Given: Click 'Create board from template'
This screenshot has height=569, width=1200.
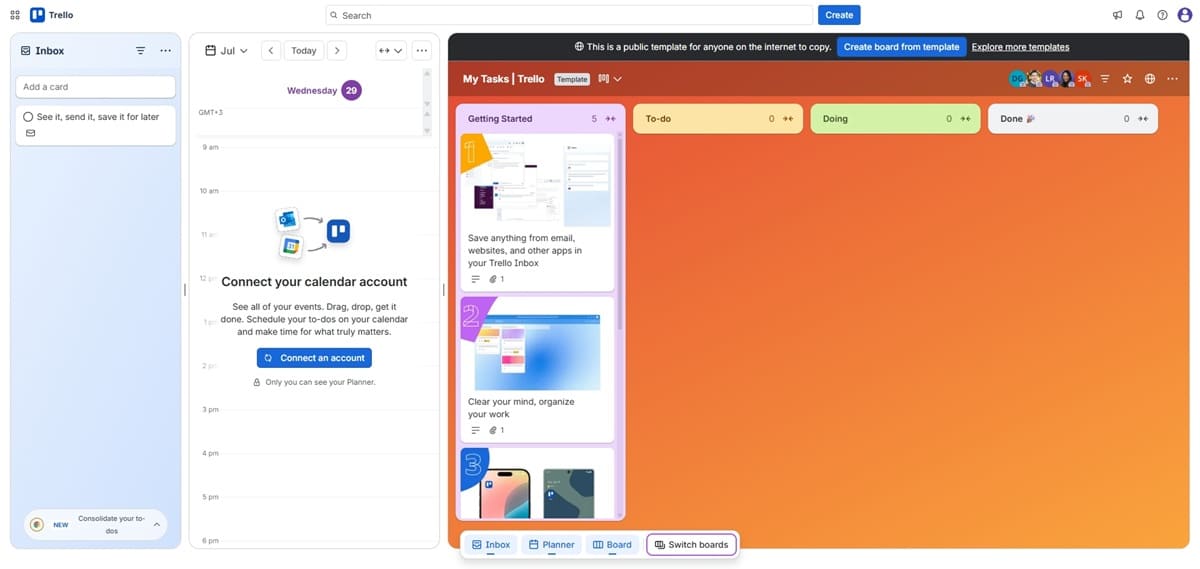Looking at the screenshot, I should 901,47.
